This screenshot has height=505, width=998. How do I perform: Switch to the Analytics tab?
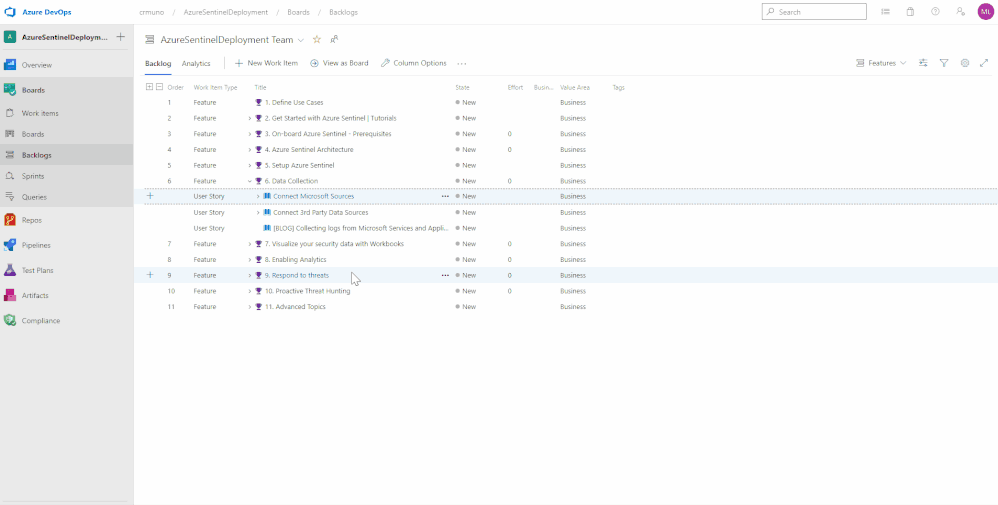[x=196, y=63]
